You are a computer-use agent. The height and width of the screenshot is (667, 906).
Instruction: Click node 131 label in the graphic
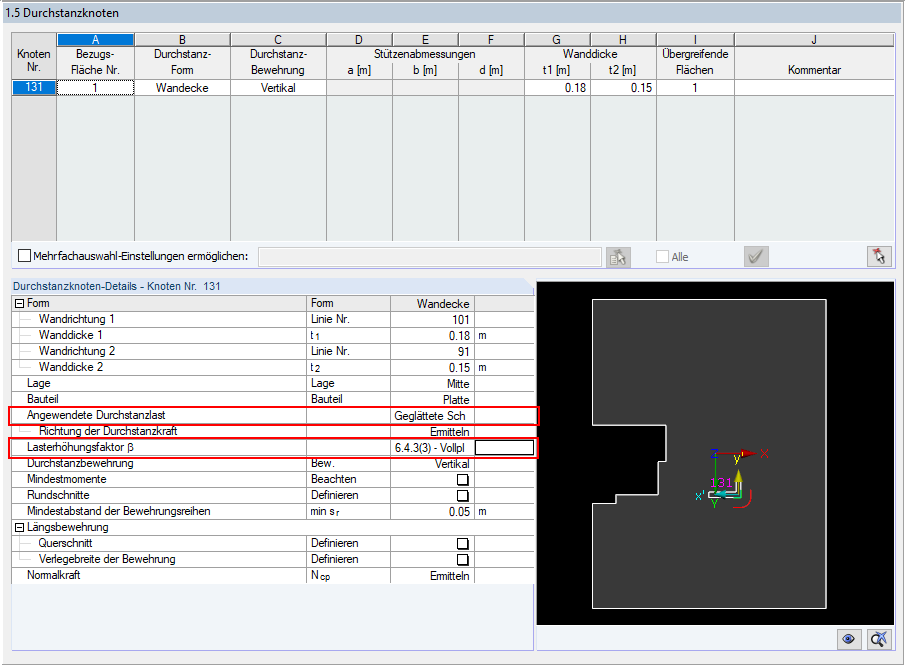click(x=721, y=483)
